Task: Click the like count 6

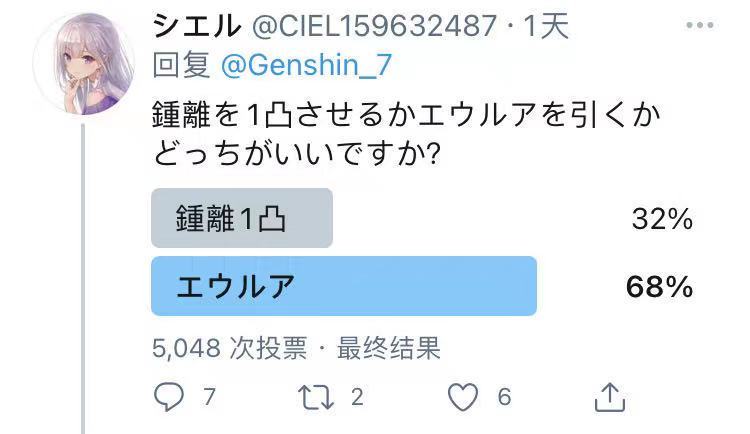Action: [503, 398]
